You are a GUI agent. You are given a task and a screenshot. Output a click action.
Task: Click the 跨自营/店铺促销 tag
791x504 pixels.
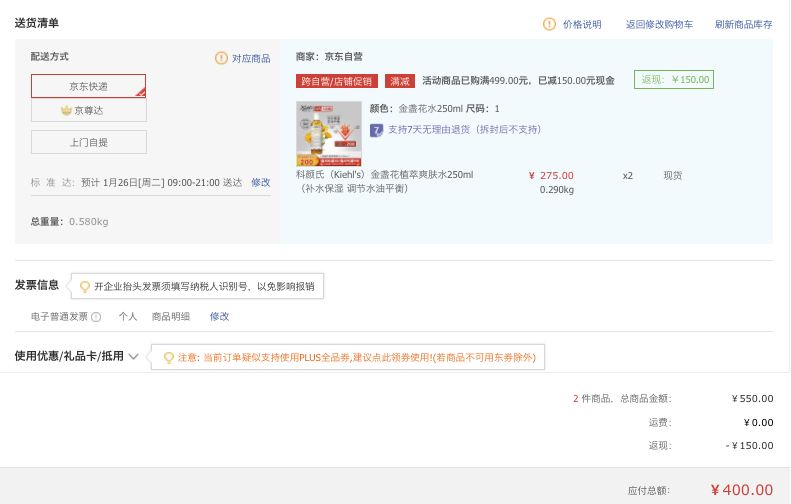tap(336, 81)
